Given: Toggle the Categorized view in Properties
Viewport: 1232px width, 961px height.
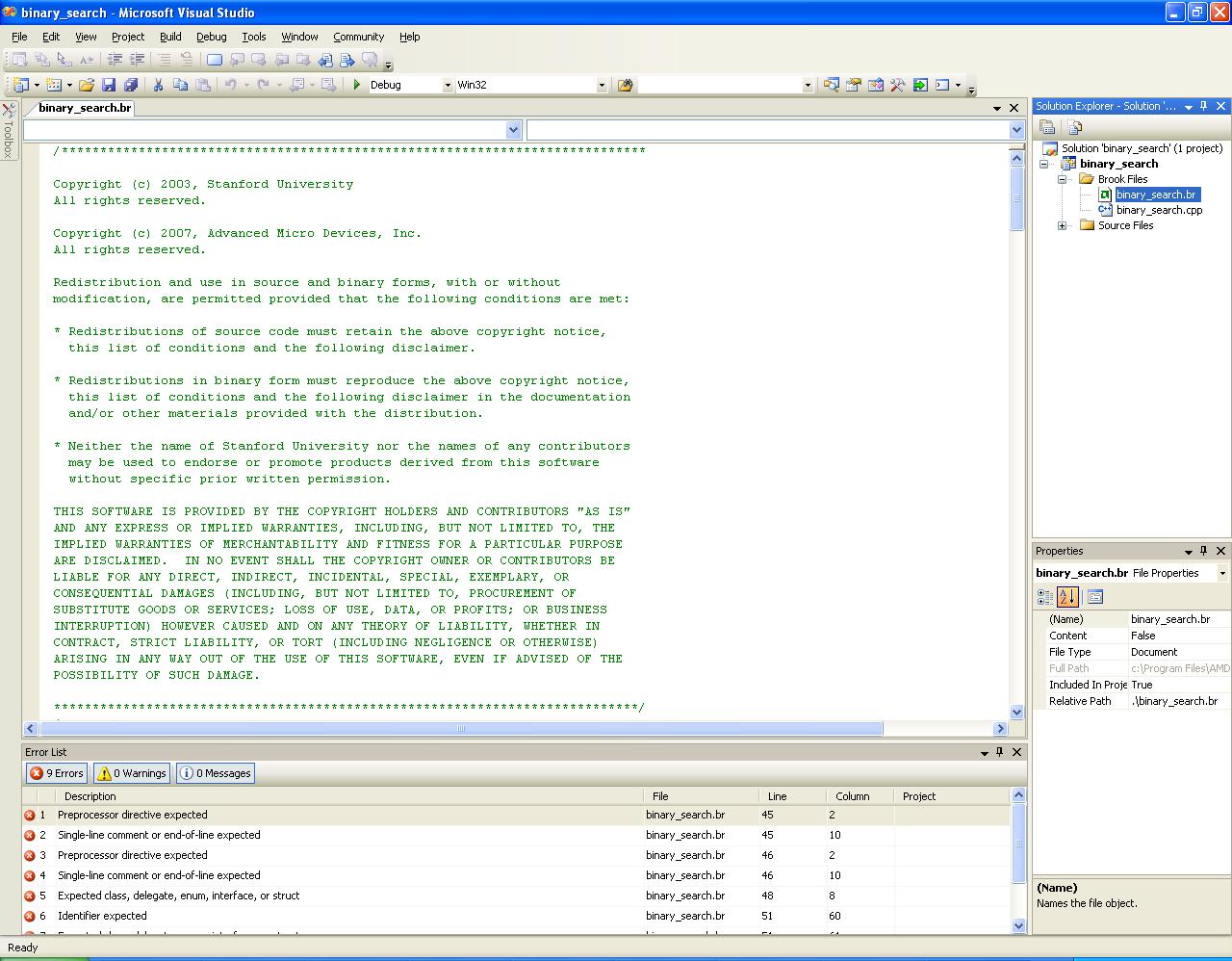Looking at the screenshot, I should click(x=1045, y=597).
